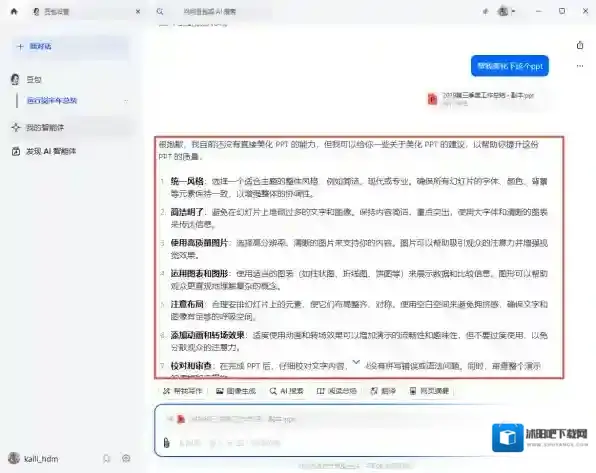
Task: Select the 豆包 tab in the title bar
Action: 86,12
